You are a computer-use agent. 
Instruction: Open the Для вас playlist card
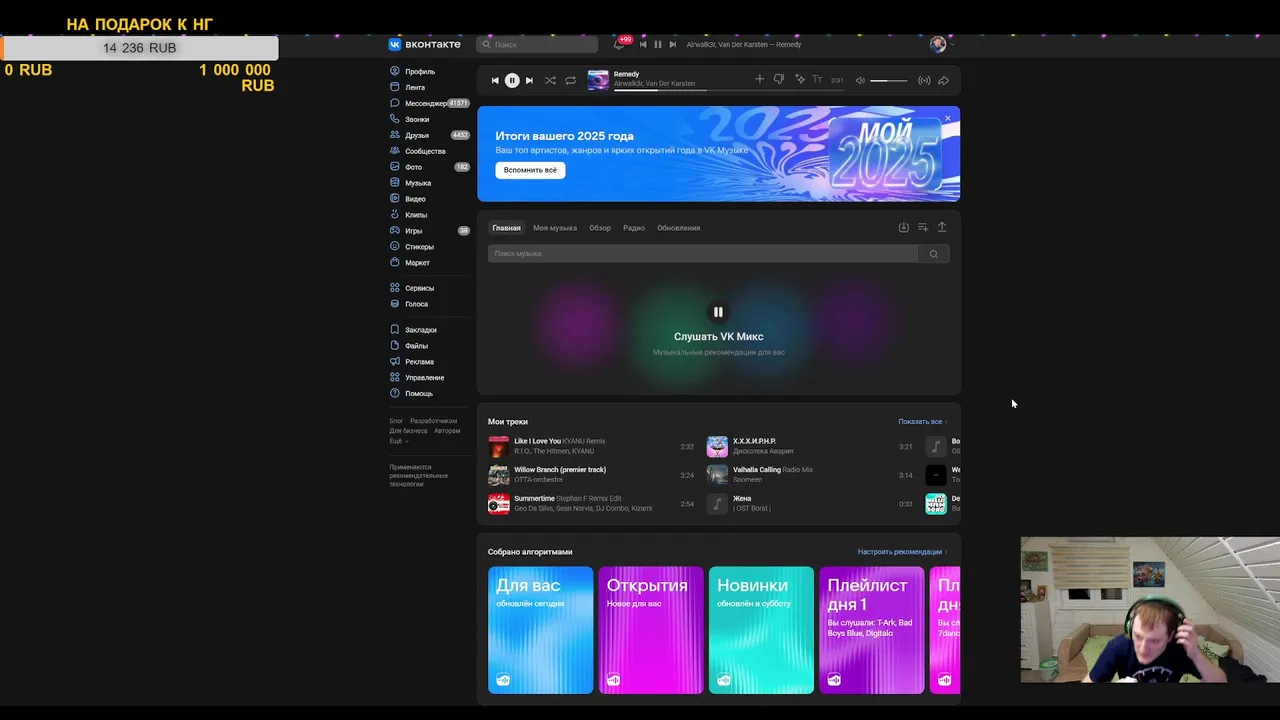coord(540,630)
